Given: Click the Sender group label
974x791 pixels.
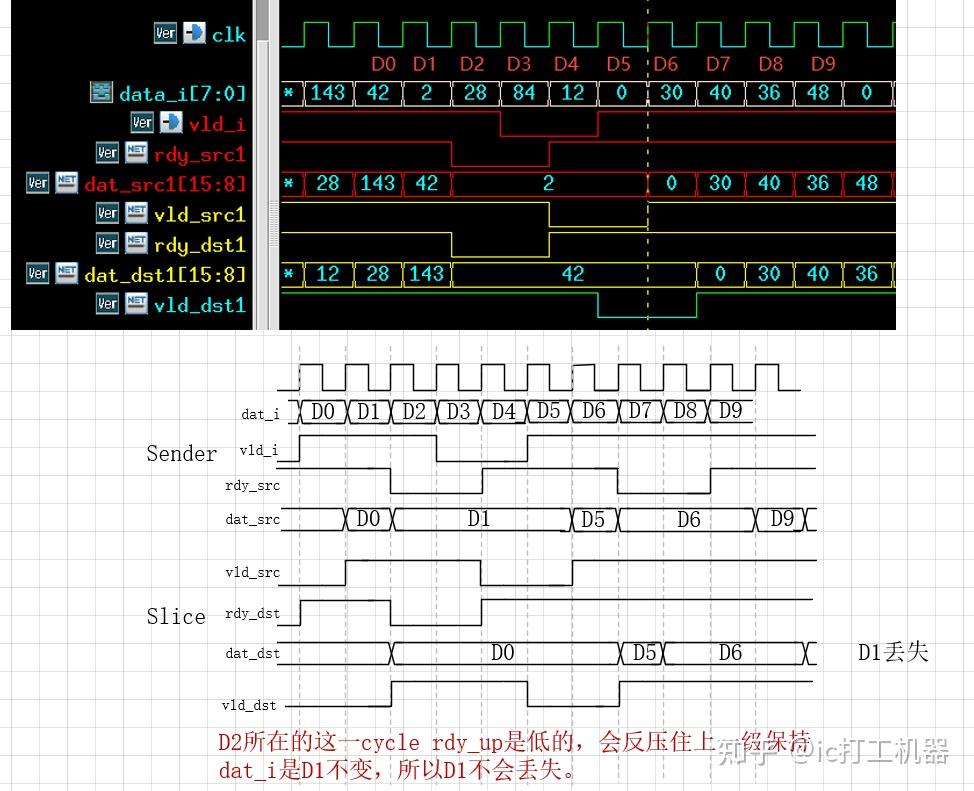Looking at the screenshot, I should click(x=181, y=453).
